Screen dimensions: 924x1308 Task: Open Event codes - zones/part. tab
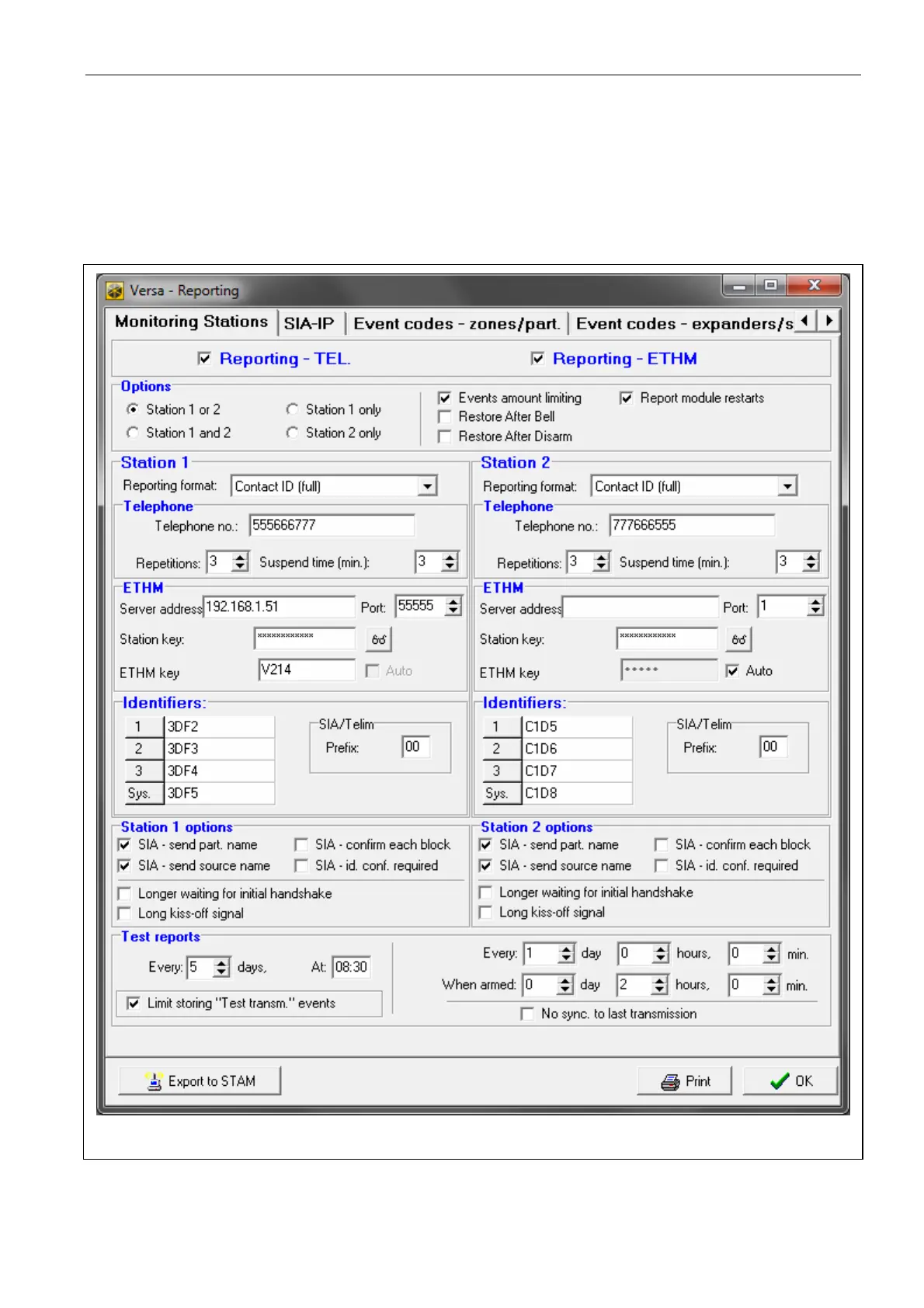point(457,324)
